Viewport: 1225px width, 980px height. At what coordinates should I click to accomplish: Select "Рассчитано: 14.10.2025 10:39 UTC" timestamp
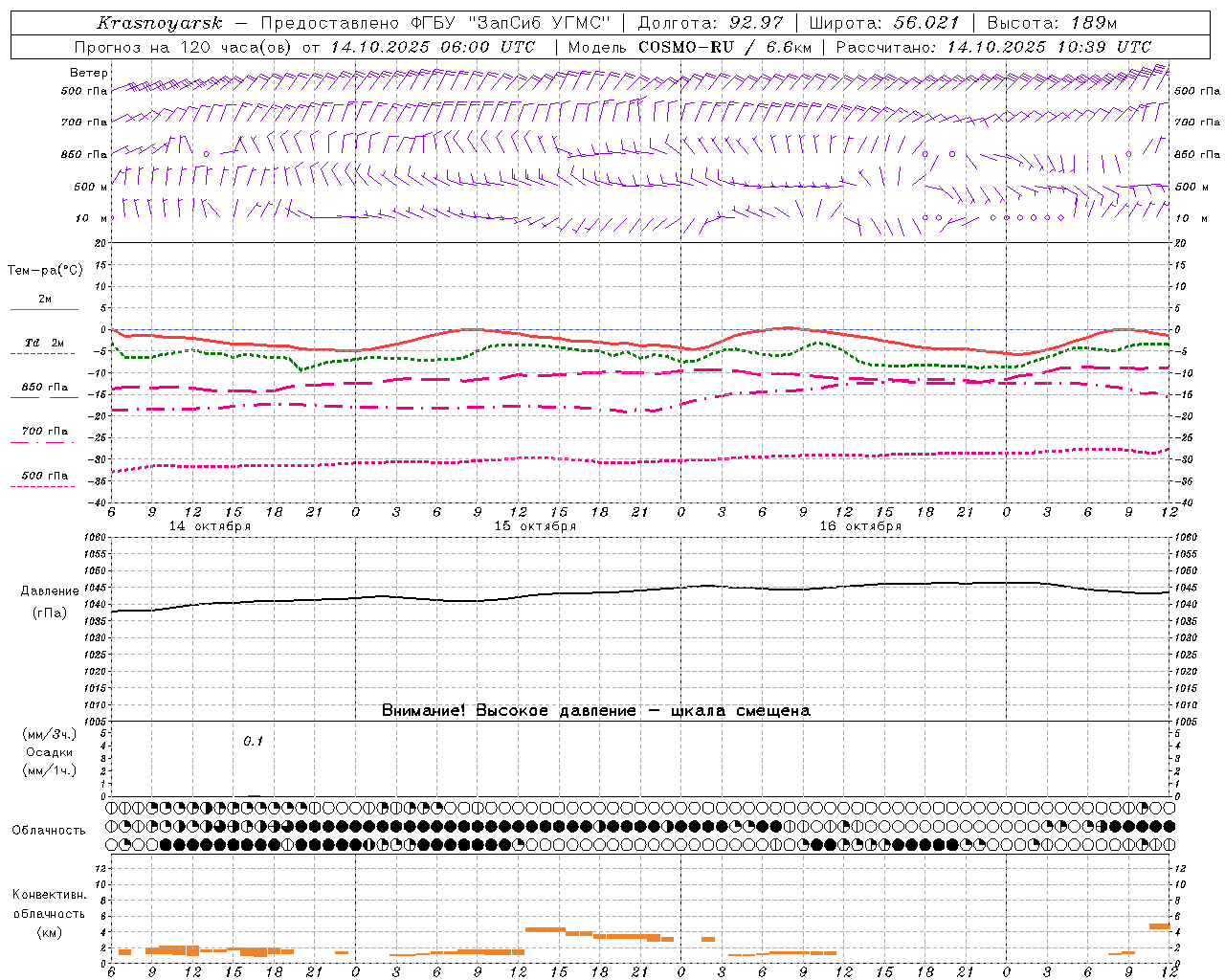pyautogui.click(x=993, y=47)
